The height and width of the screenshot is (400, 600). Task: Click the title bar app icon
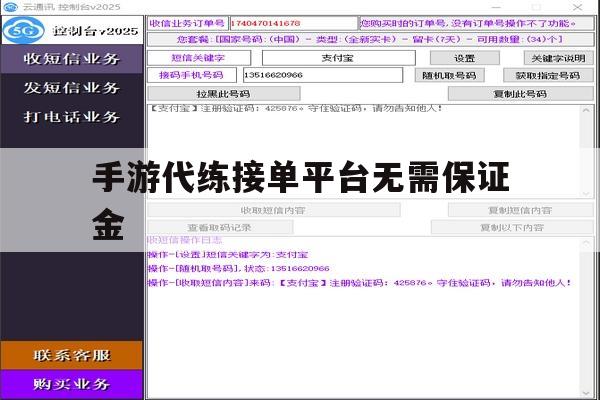coord(10,7)
